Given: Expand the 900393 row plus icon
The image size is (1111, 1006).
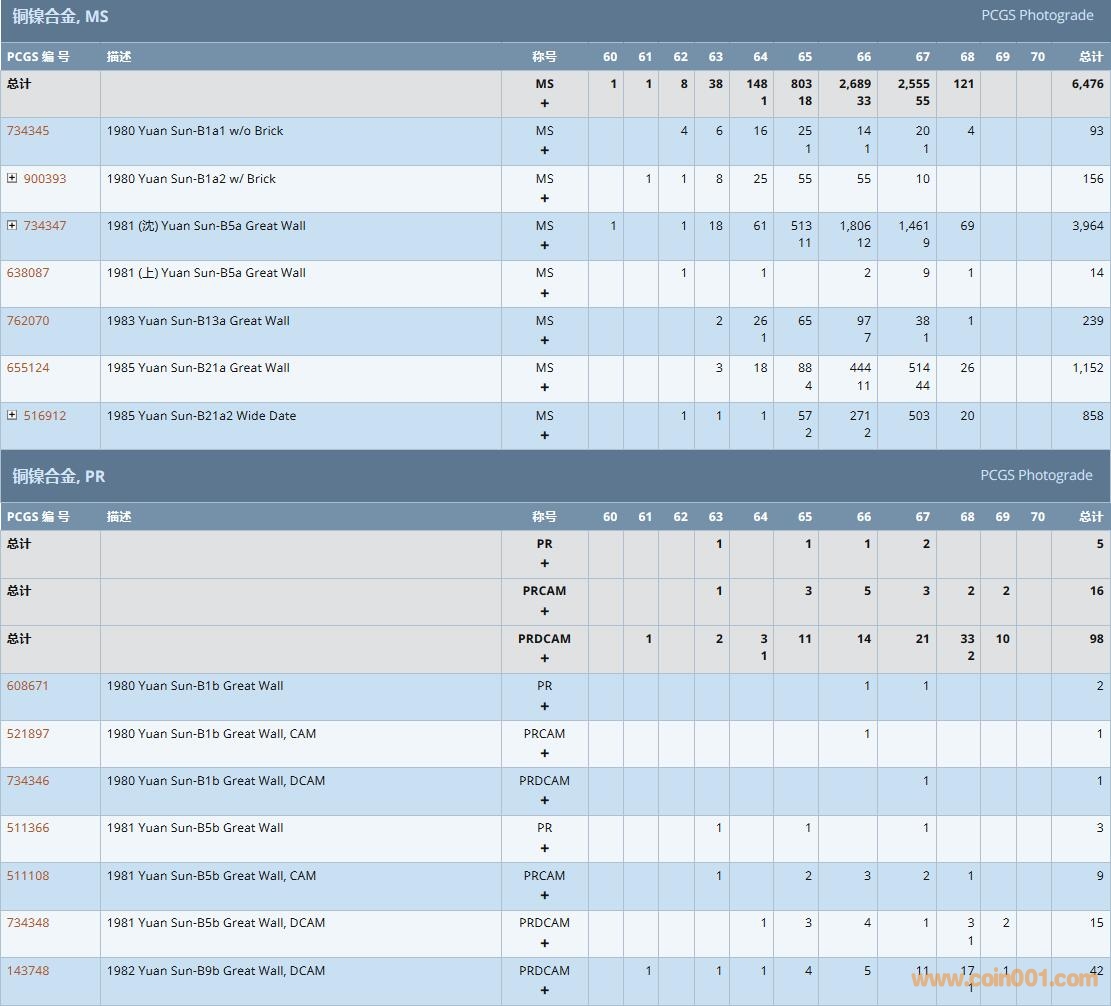Looking at the screenshot, I should coord(12,178).
